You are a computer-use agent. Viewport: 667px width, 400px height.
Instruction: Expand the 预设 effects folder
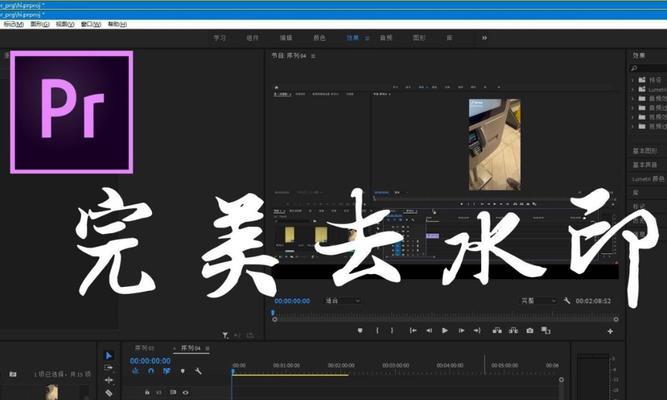632,80
